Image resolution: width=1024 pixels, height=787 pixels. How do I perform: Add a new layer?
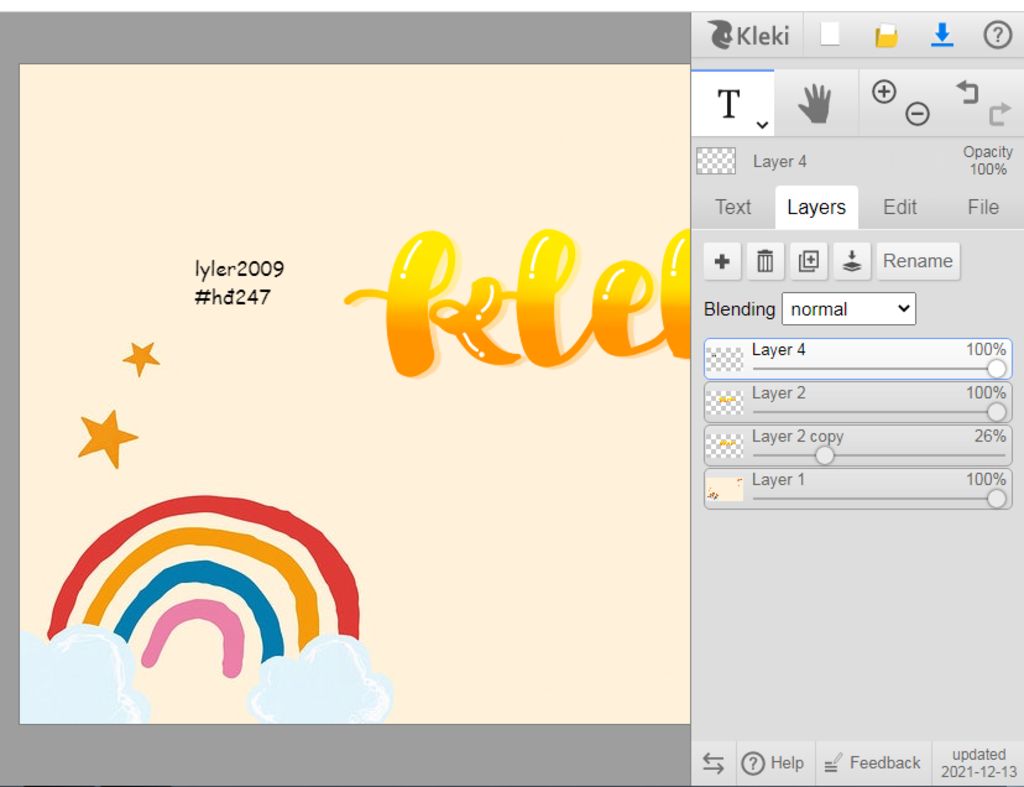(x=722, y=261)
